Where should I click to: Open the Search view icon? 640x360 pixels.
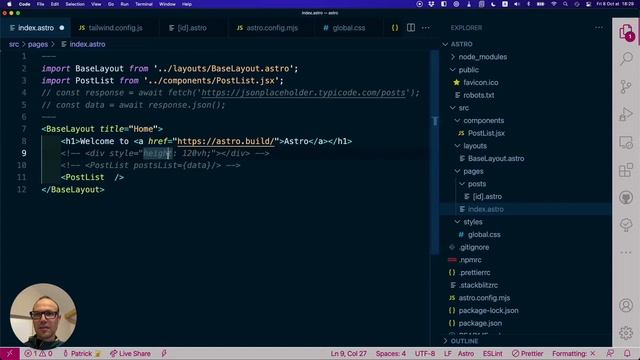[x=626, y=59]
